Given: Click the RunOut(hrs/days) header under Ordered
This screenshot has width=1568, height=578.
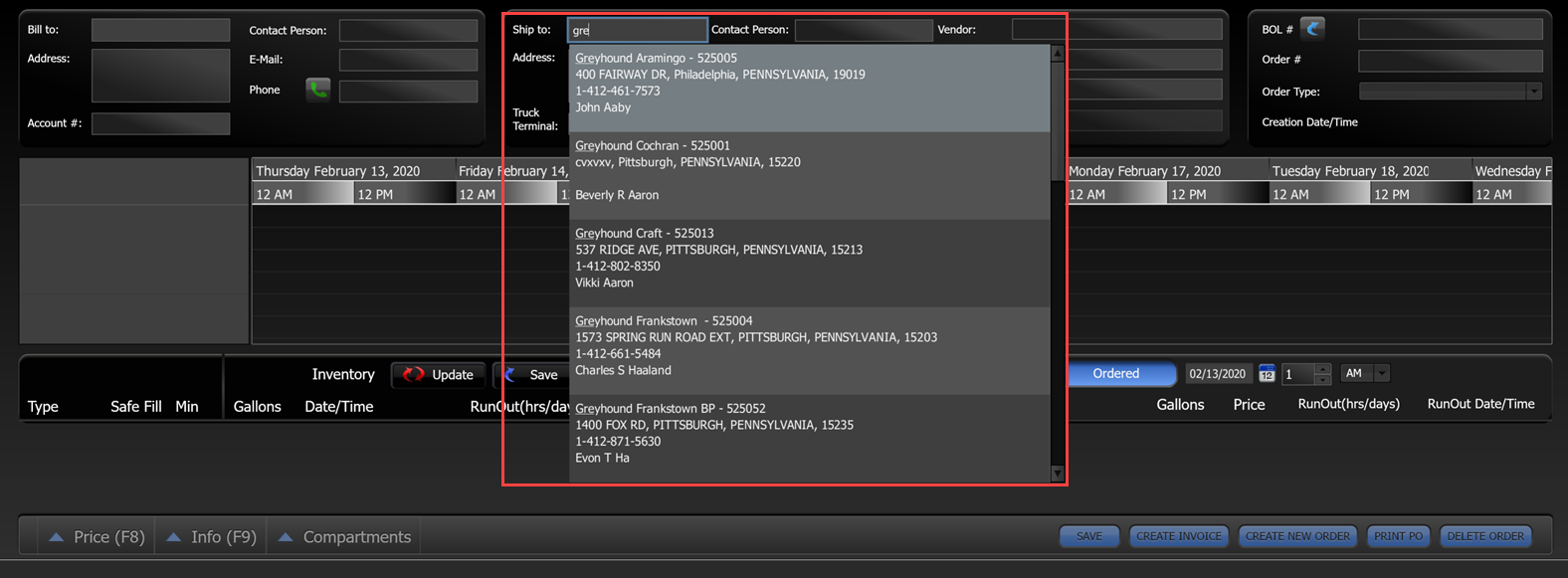Looking at the screenshot, I should (1348, 404).
